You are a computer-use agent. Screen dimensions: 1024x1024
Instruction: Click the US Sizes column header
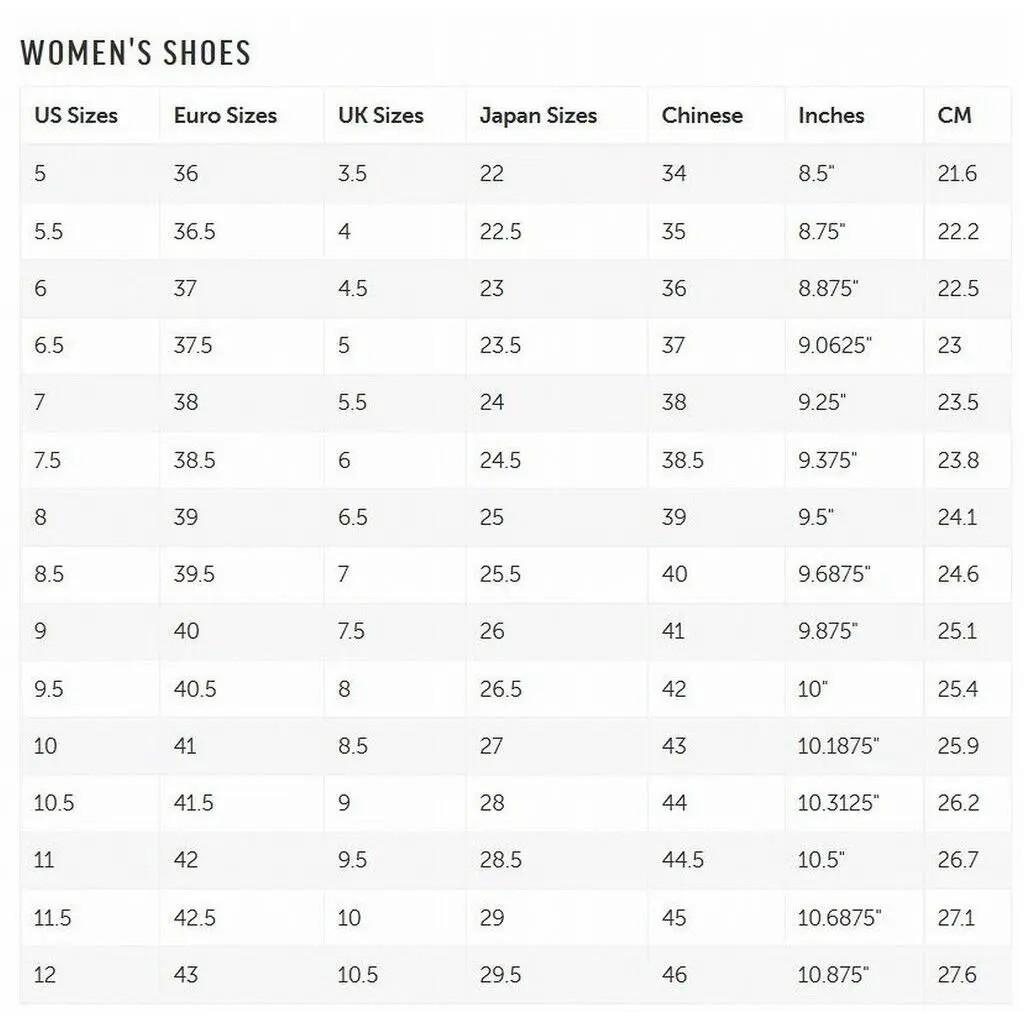coord(76,116)
